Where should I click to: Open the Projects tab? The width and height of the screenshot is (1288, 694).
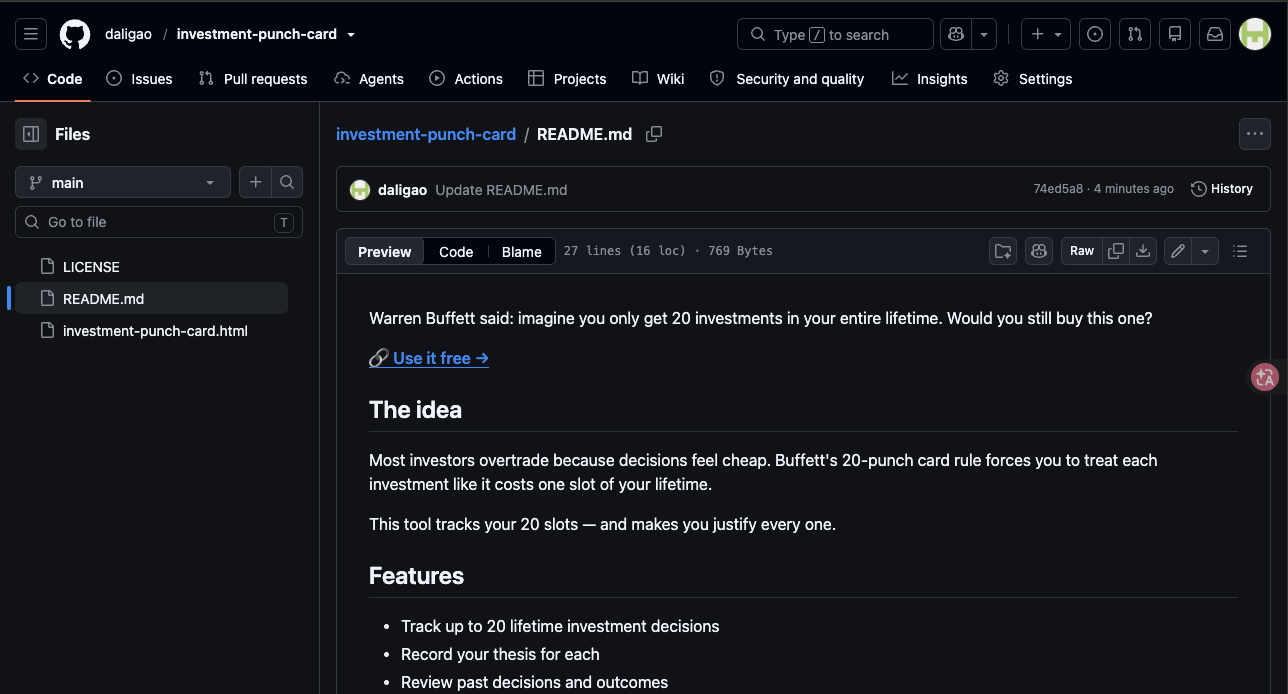click(x=567, y=79)
